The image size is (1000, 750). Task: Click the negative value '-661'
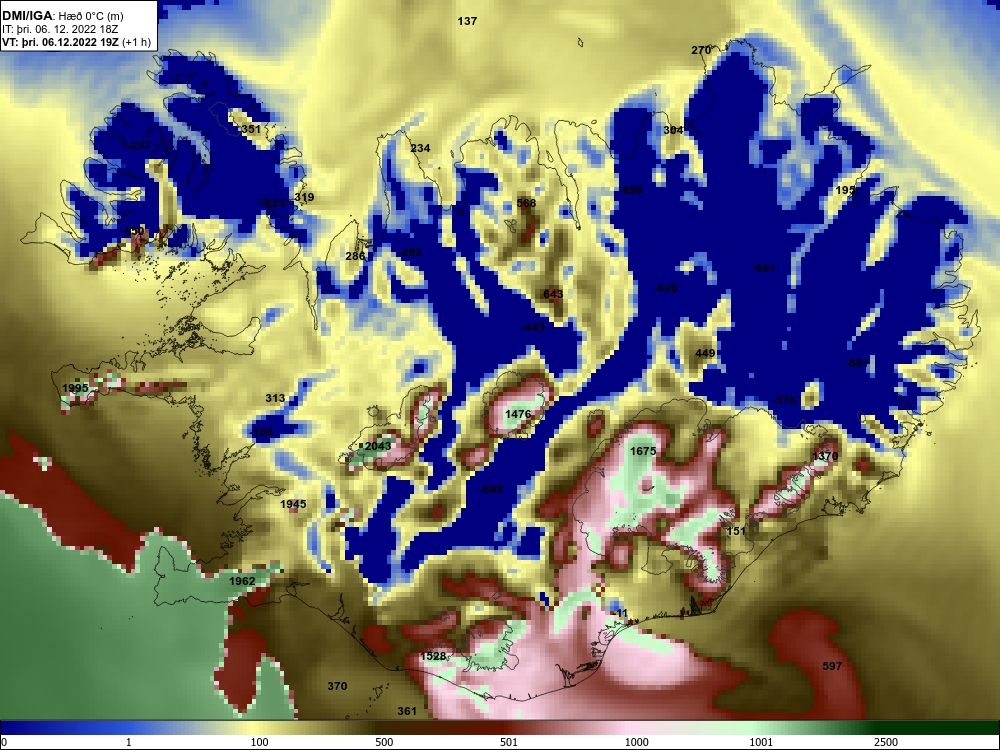(x=763, y=268)
